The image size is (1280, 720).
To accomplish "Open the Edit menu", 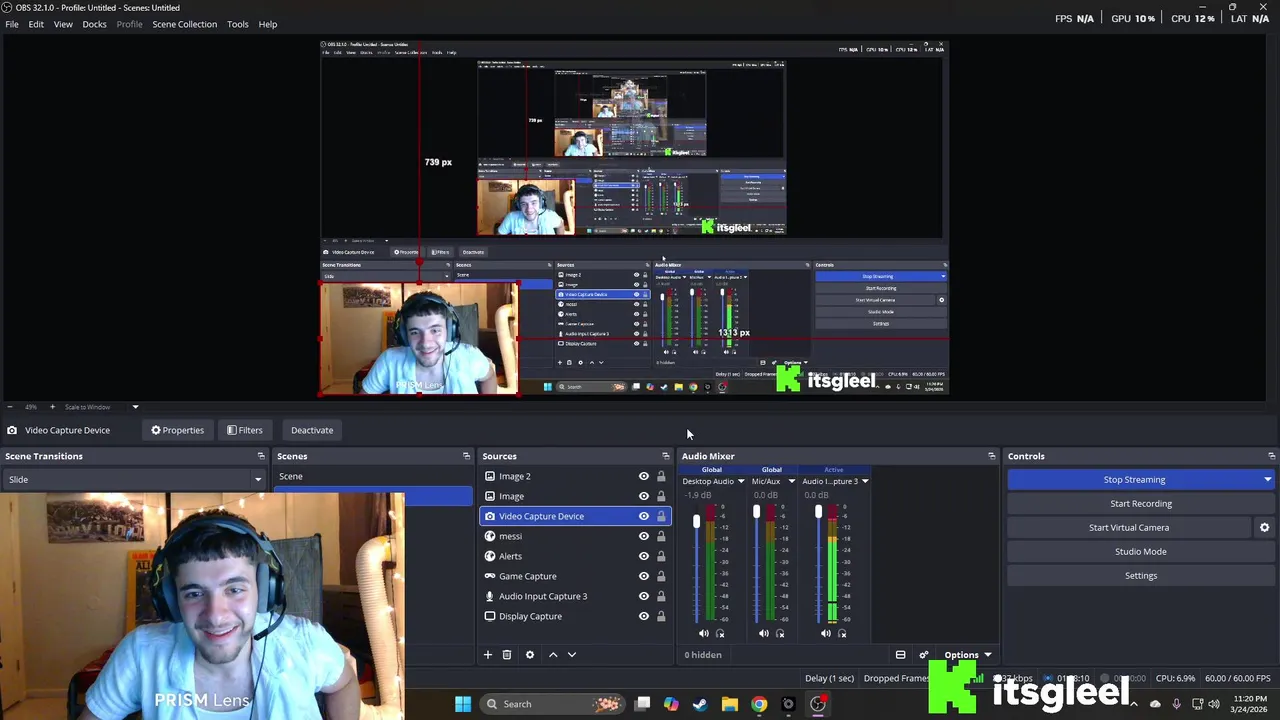I will (36, 24).
